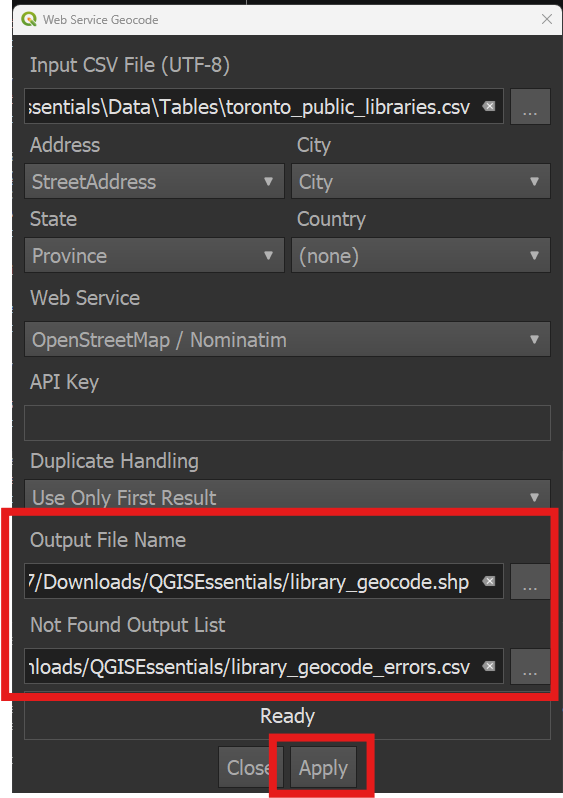Click the Not Found Output List text field

(x=264, y=666)
